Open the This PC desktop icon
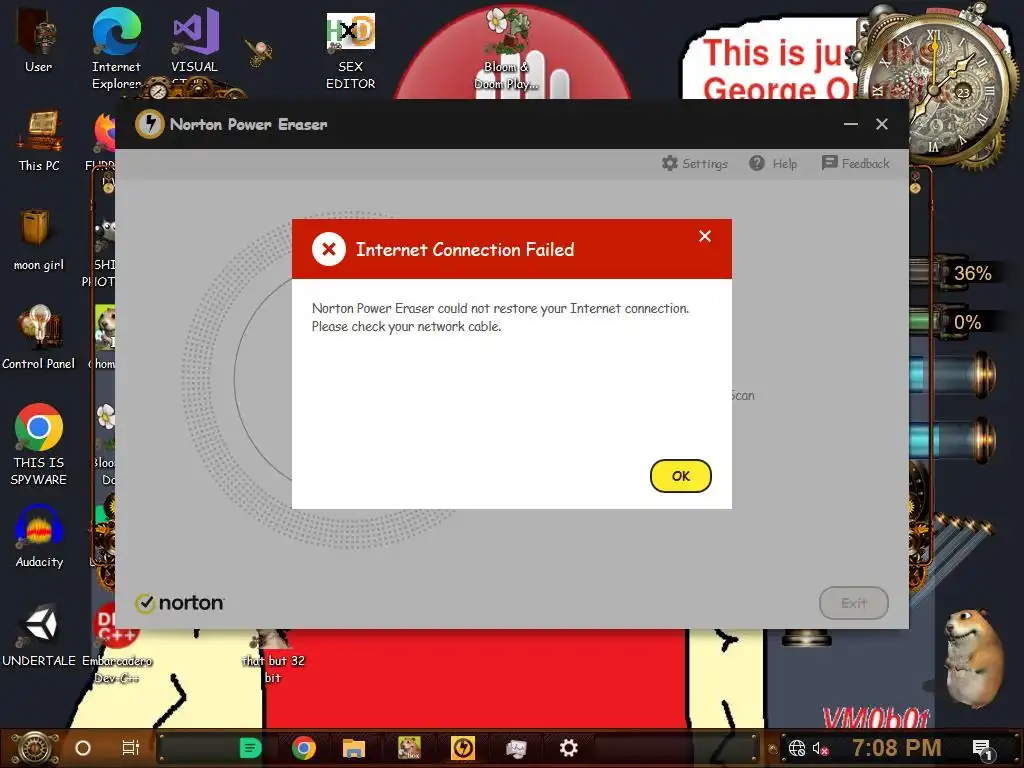The height and width of the screenshot is (768, 1024). point(39,140)
